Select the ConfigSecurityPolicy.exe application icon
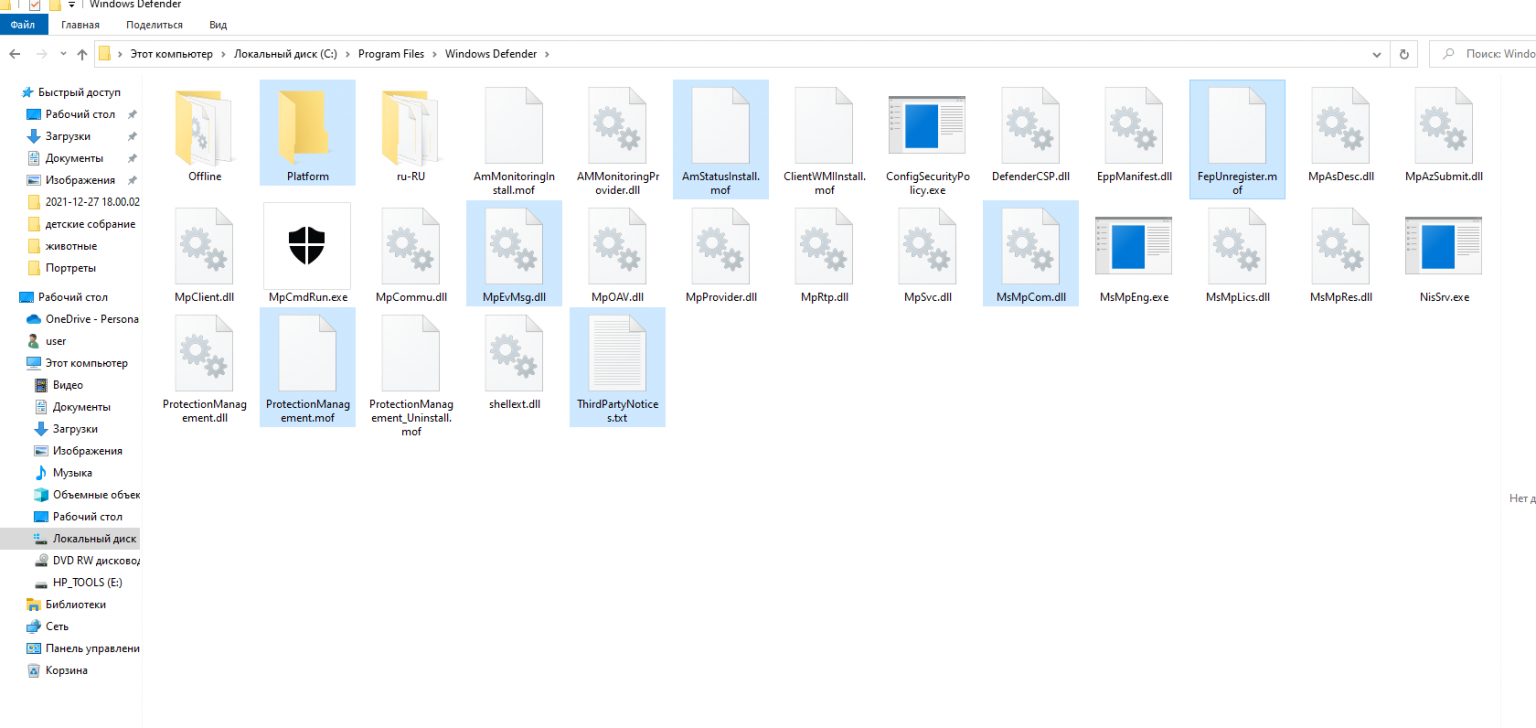The width and height of the screenshot is (1536, 728). tap(928, 126)
